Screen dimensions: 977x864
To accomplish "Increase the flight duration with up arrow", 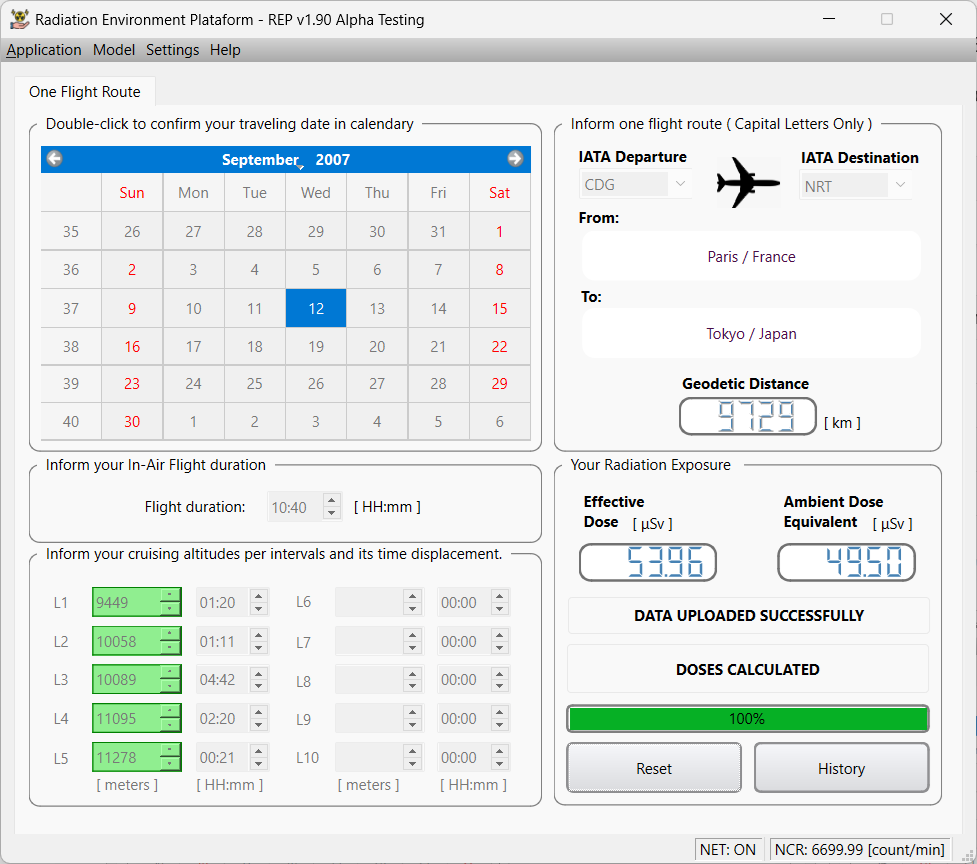I will (x=332, y=501).
